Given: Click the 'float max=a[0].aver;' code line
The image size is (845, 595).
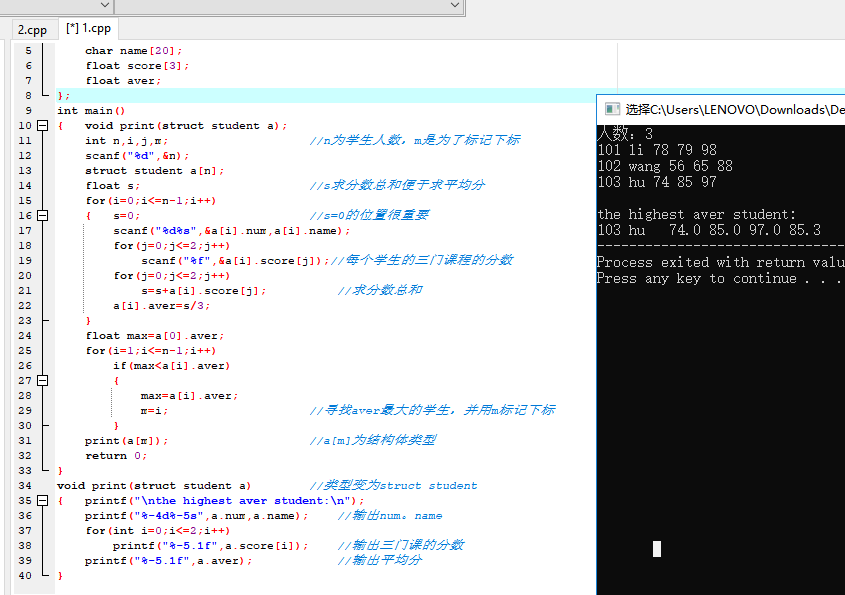Looking at the screenshot, I should coord(155,336).
